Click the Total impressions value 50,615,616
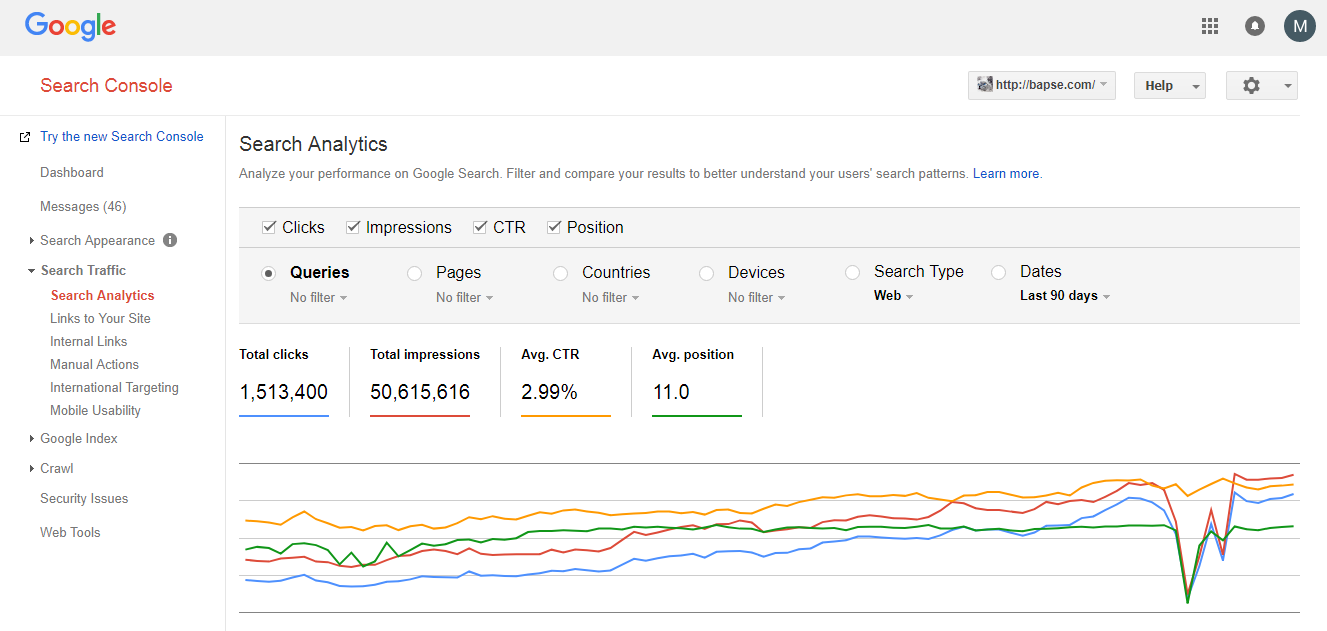 click(420, 392)
